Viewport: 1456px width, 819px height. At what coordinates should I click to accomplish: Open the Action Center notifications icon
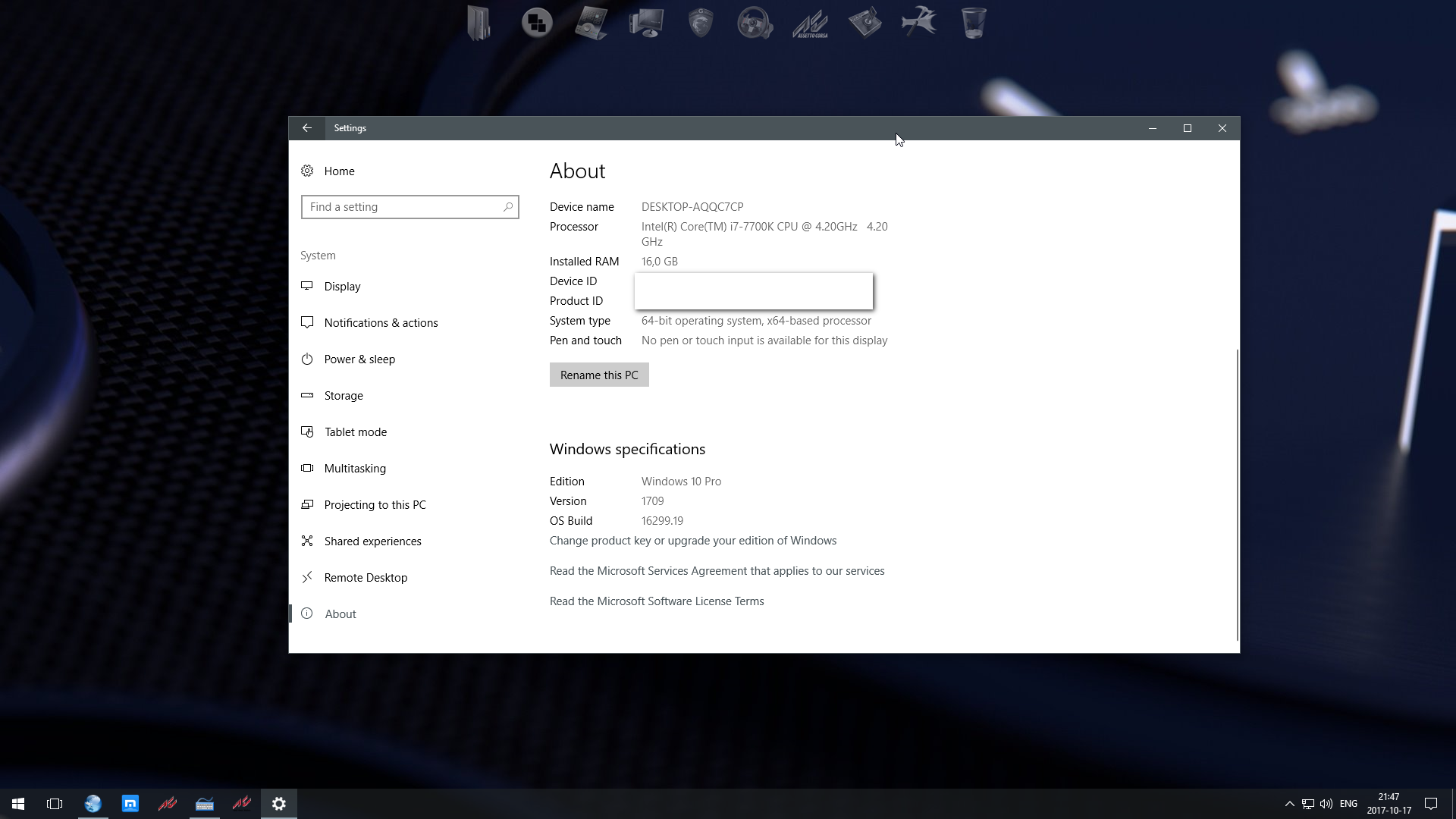tap(1431, 804)
